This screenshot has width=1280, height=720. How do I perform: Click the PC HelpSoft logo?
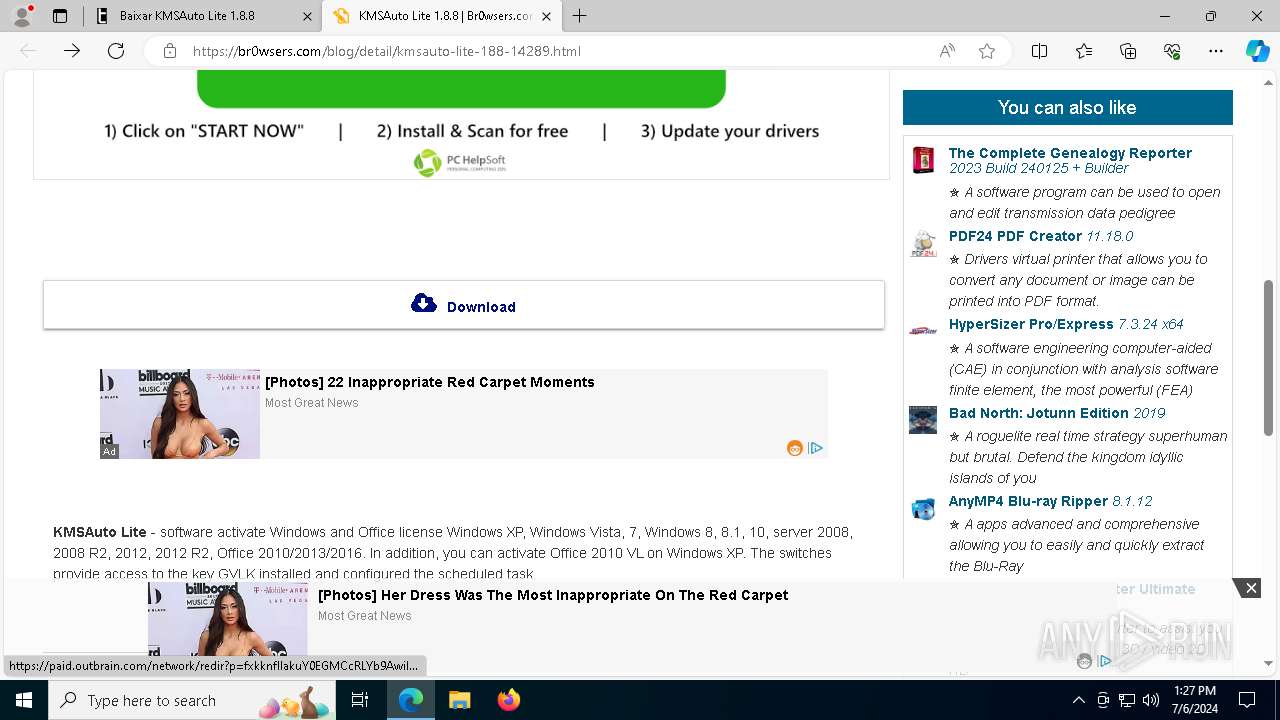point(461,162)
